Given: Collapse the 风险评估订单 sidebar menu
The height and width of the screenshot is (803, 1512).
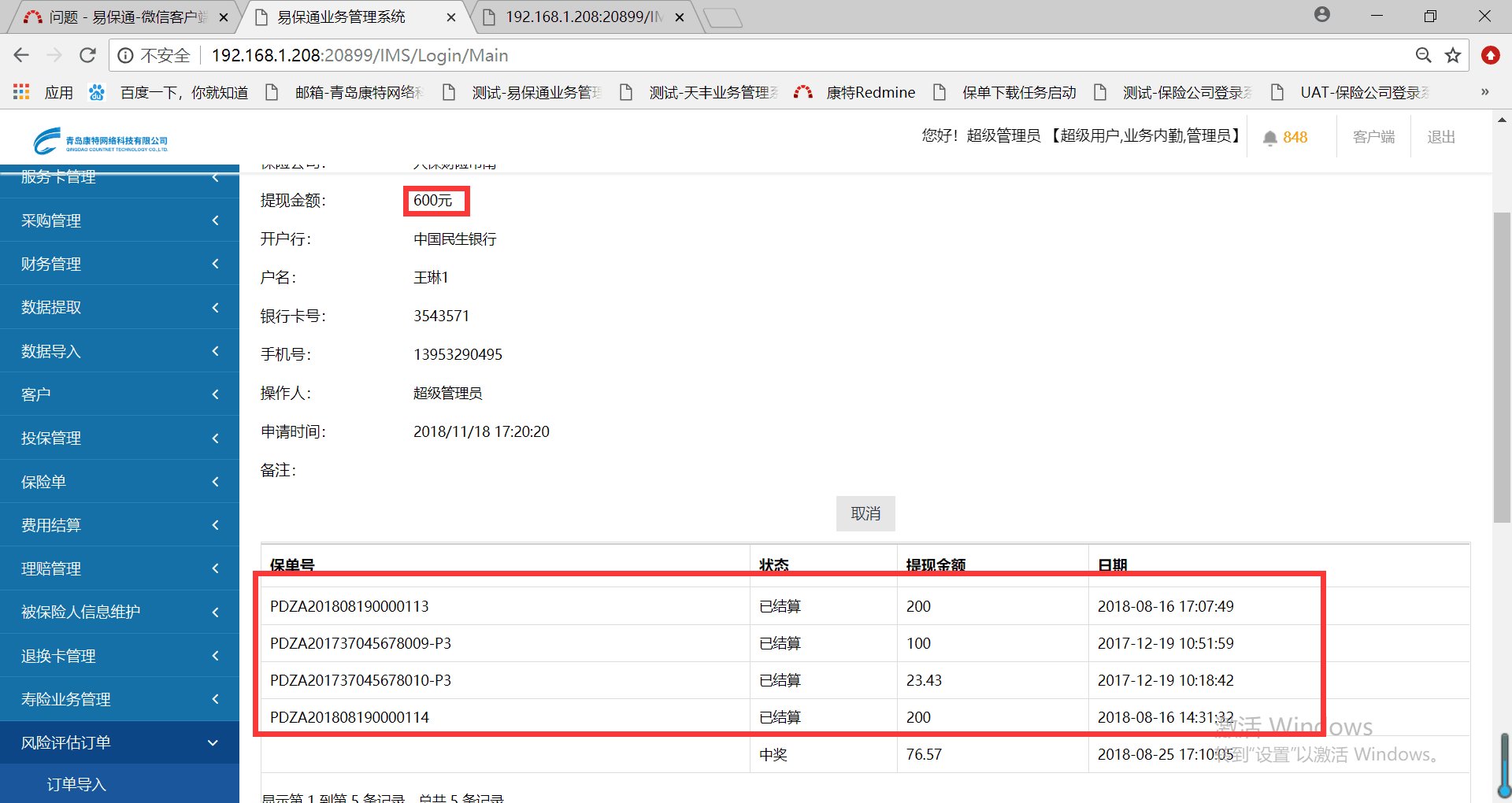Looking at the screenshot, I should pyautogui.click(x=120, y=742).
